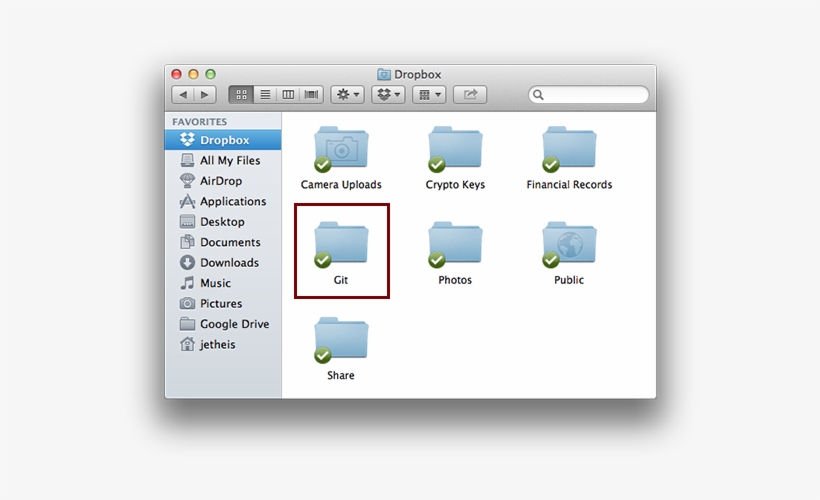Go forward with the right arrow button

point(205,95)
